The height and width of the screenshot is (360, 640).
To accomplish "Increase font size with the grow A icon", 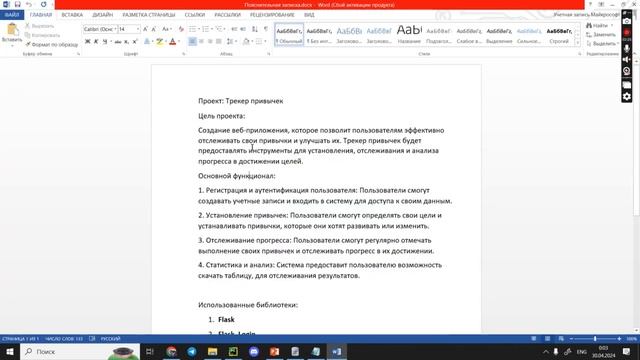I will [145, 29].
